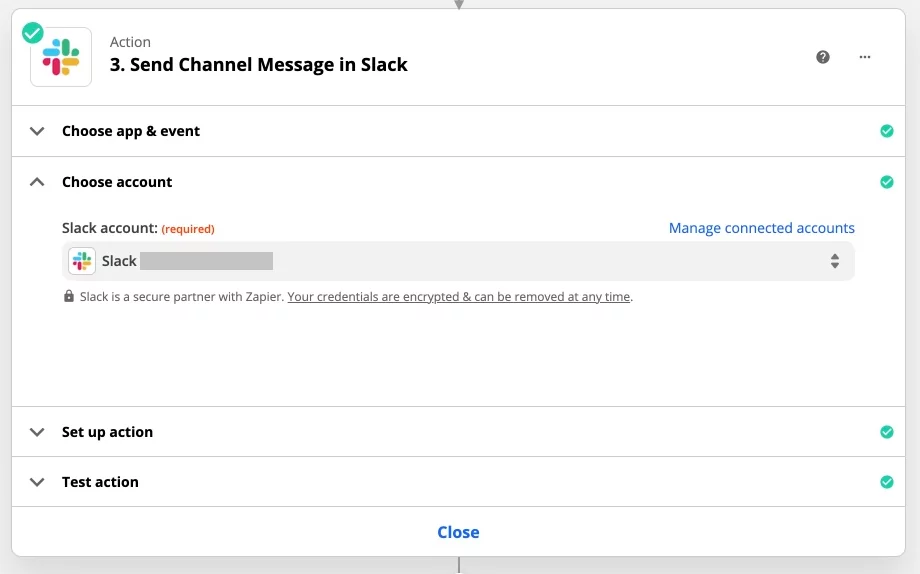Viewport: 920px width, 574px height.
Task: Click the Slack app logo in header
Action: pyautogui.click(x=61, y=57)
